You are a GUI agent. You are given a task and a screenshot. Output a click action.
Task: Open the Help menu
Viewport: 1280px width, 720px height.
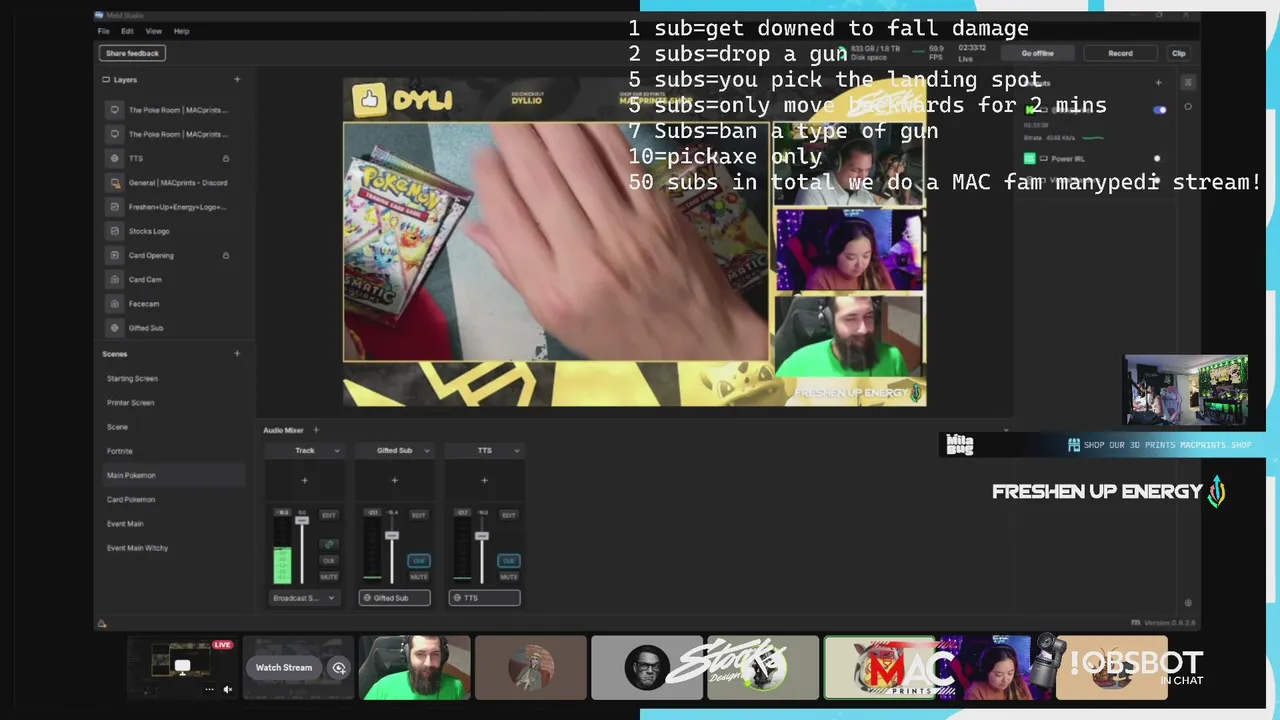181,31
